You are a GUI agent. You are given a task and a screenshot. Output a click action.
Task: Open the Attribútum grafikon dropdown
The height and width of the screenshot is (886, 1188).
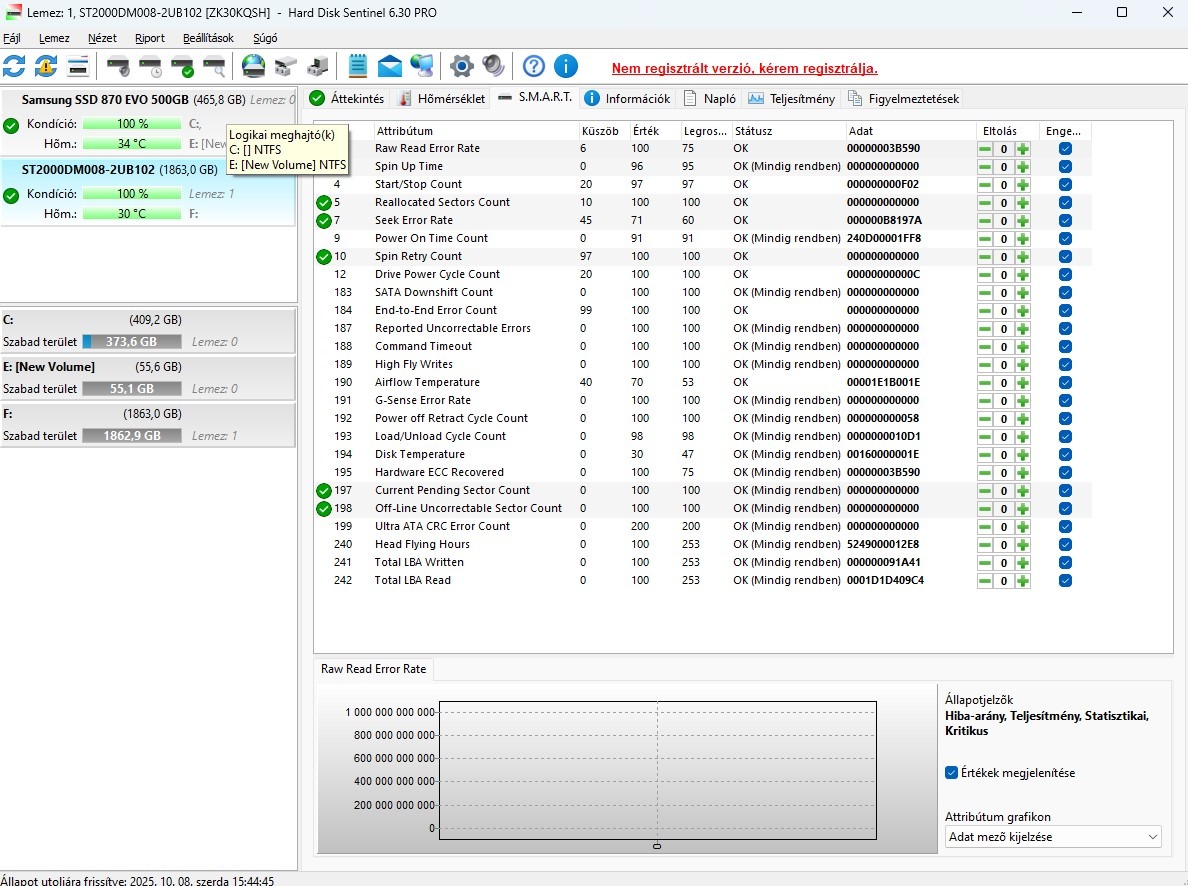1053,837
